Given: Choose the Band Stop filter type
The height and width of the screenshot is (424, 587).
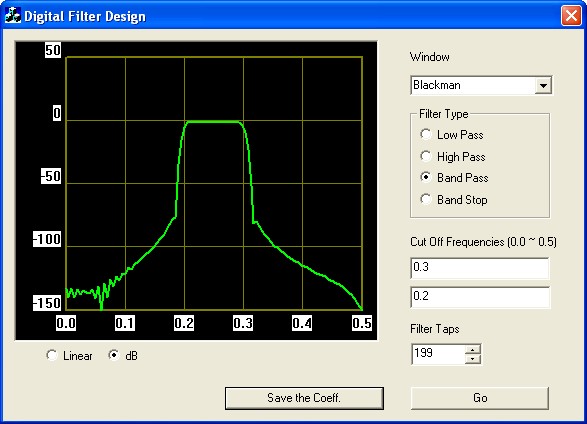Looking at the screenshot, I should (426, 199).
